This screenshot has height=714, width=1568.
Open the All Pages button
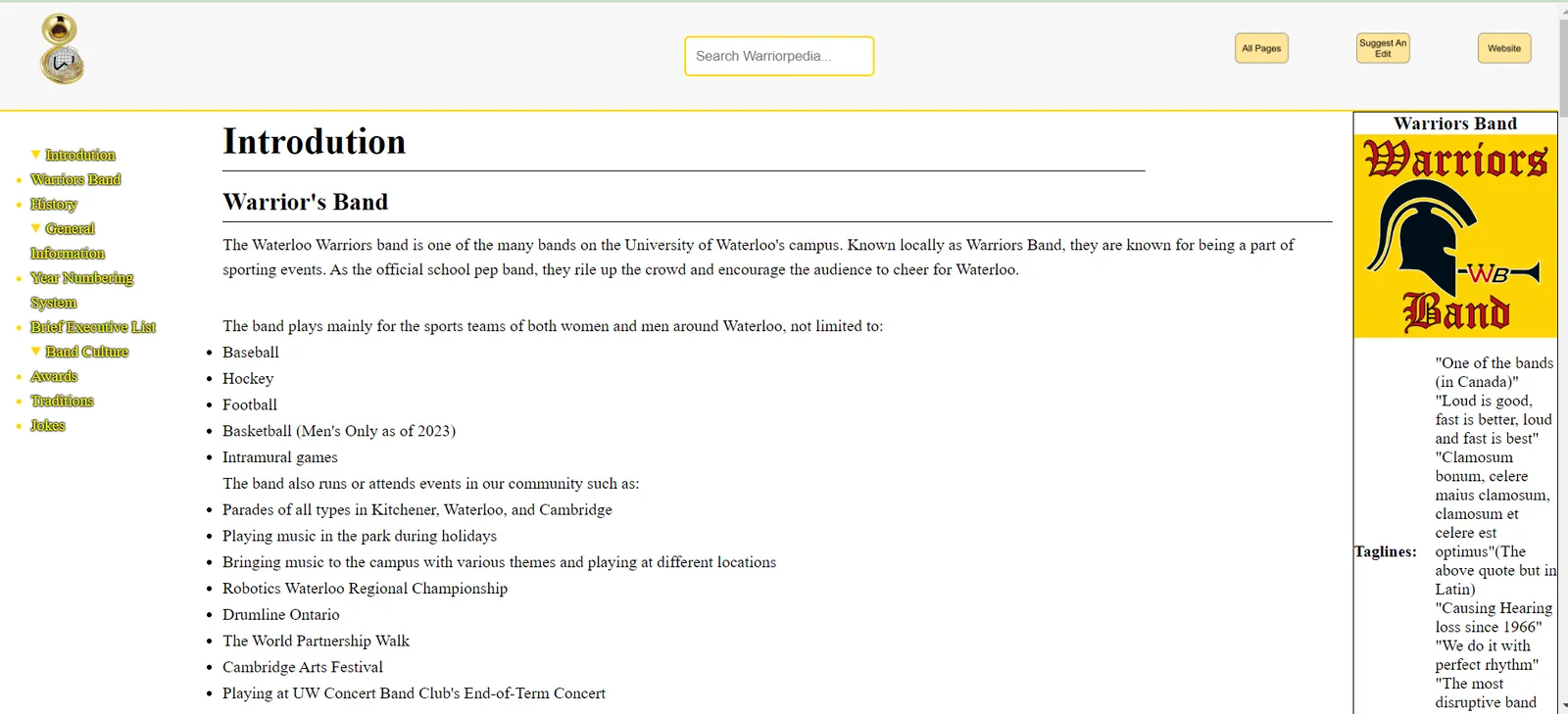(1261, 48)
